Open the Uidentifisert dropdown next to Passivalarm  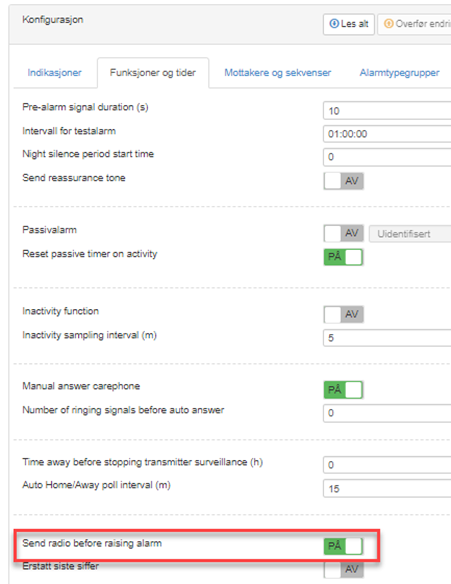pos(410,234)
